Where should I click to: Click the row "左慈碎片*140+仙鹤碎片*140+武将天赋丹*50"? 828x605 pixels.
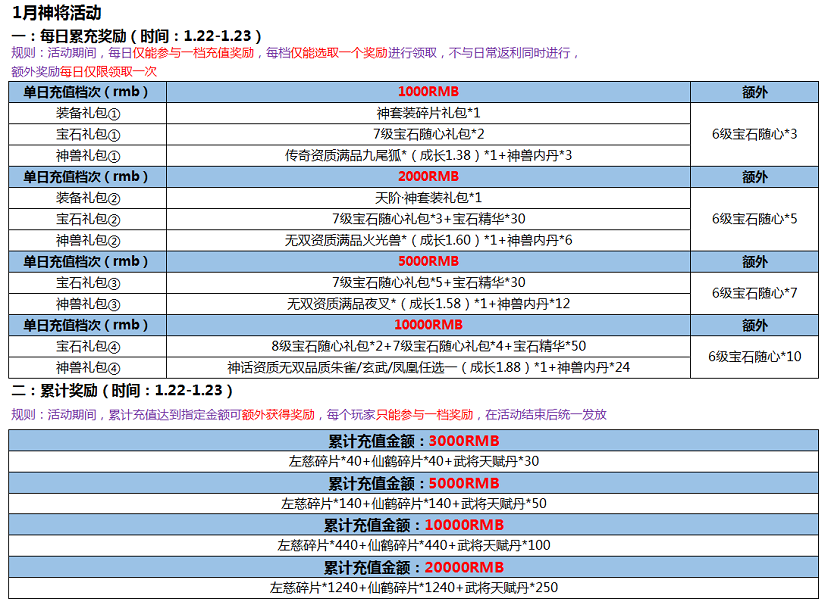pyautogui.click(x=413, y=504)
